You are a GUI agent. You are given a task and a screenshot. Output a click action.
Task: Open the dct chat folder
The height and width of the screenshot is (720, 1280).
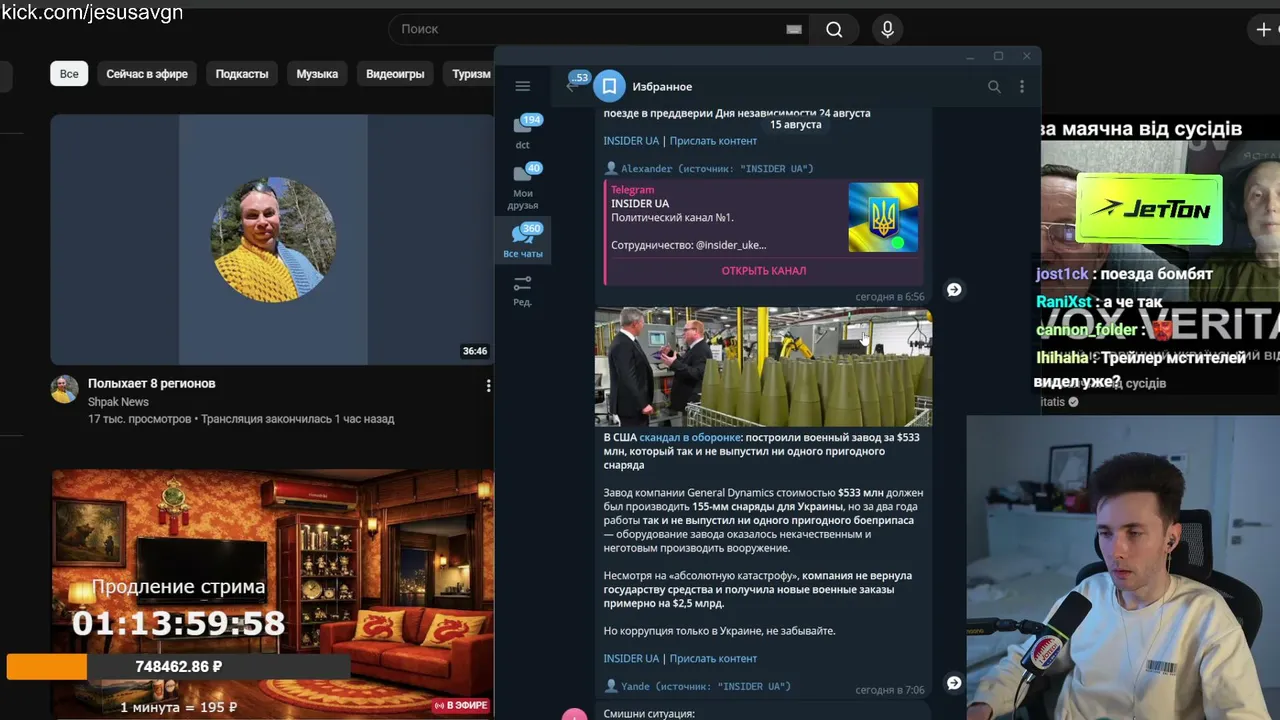tap(523, 131)
